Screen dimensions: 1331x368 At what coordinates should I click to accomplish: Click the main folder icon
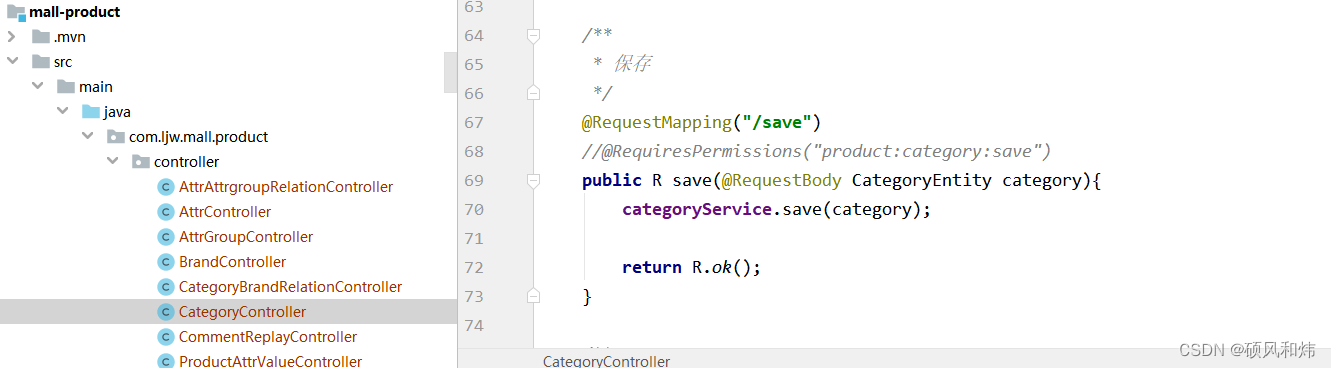click(66, 87)
